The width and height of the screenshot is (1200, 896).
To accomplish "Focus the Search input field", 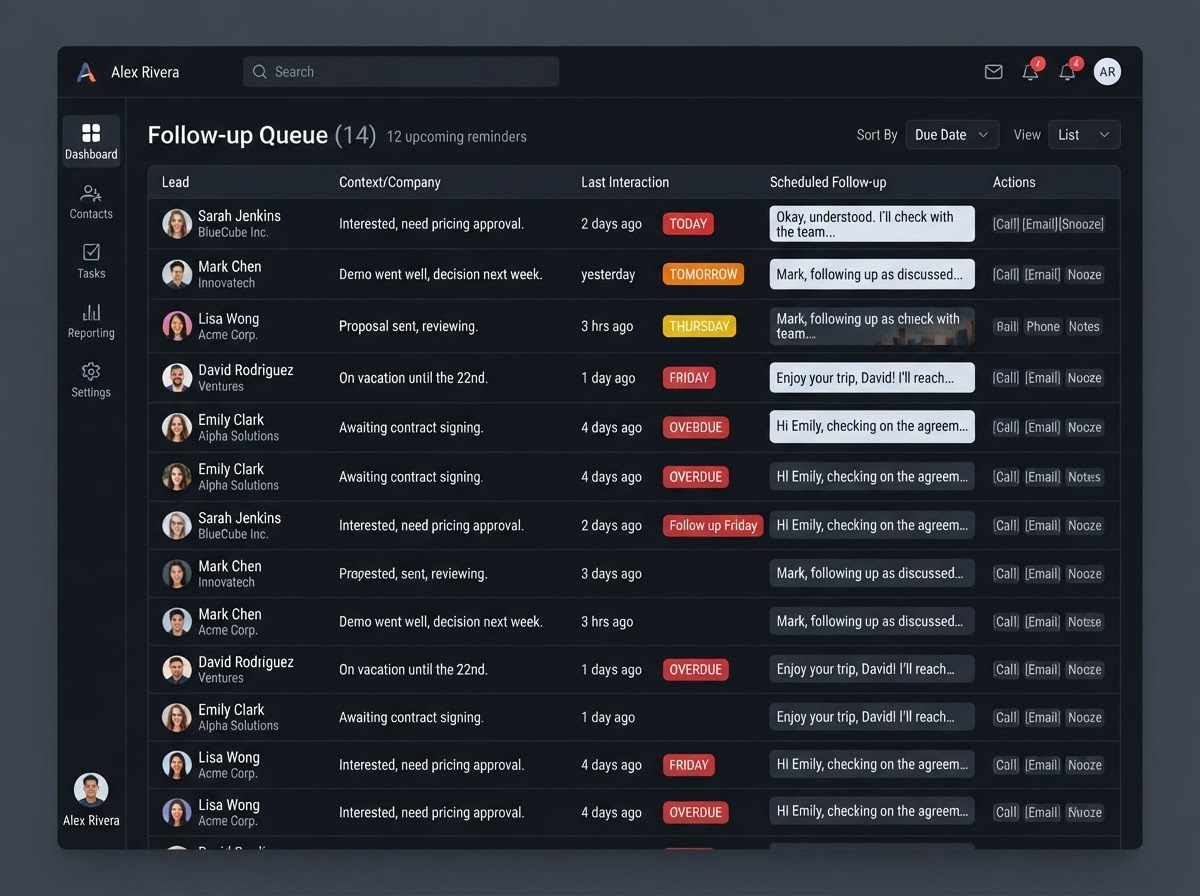I will click(401, 72).
